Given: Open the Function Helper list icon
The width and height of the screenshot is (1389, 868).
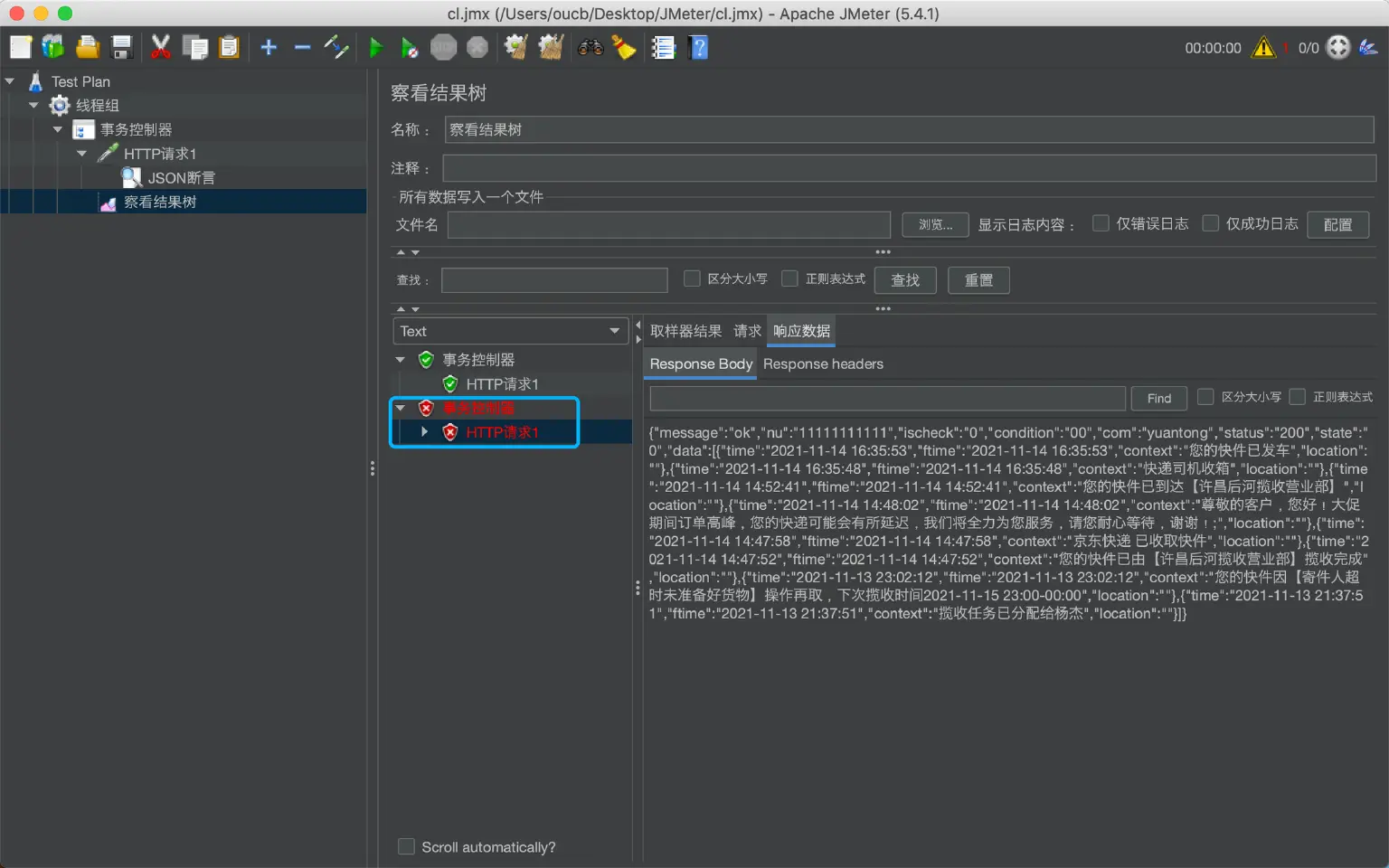Looking at the screenshot, I should [664, 47].
